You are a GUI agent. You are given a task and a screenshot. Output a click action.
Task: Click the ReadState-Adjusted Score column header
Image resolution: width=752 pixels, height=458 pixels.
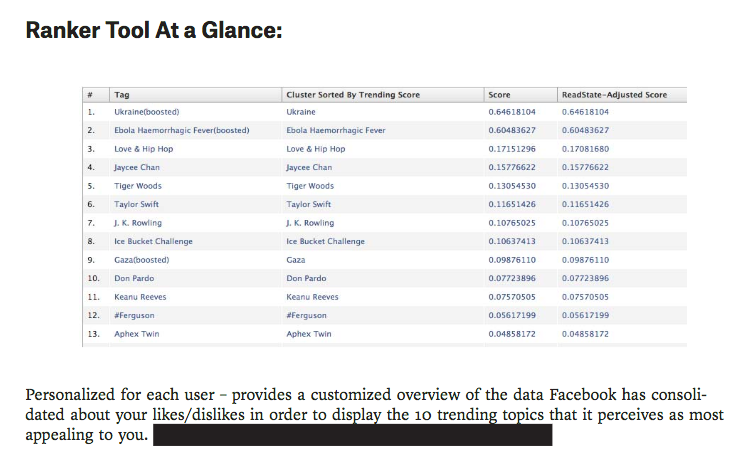[x=622, y=95]
